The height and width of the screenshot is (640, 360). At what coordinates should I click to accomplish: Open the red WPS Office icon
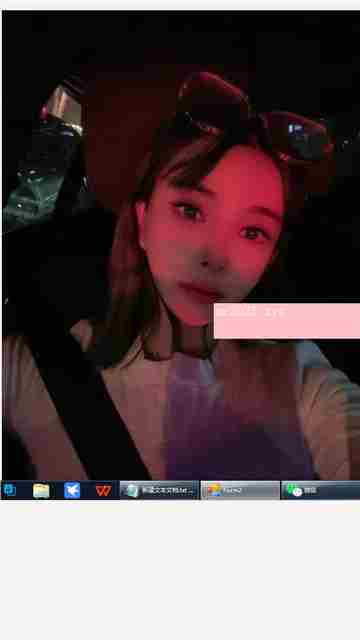tap(104, 490)
